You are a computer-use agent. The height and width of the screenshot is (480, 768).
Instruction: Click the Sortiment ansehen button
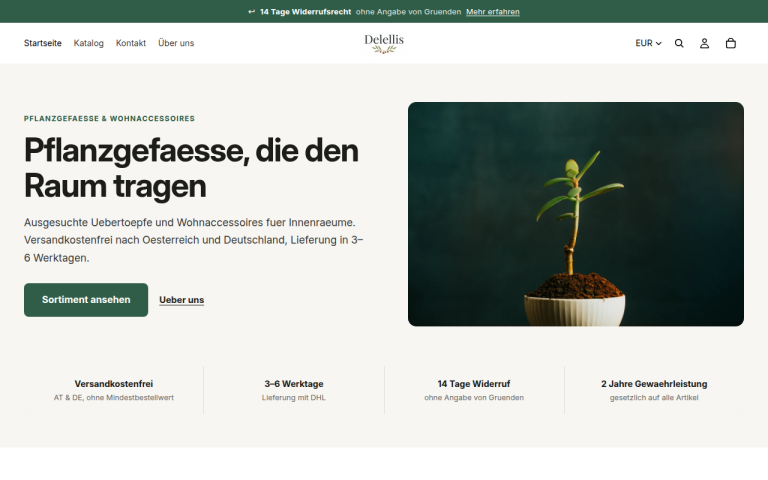click(86, 300)
